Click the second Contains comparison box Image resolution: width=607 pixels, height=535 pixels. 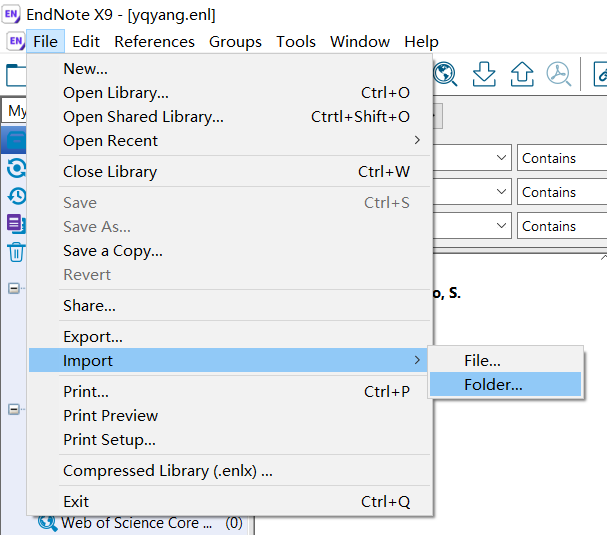tap(562, 192)
